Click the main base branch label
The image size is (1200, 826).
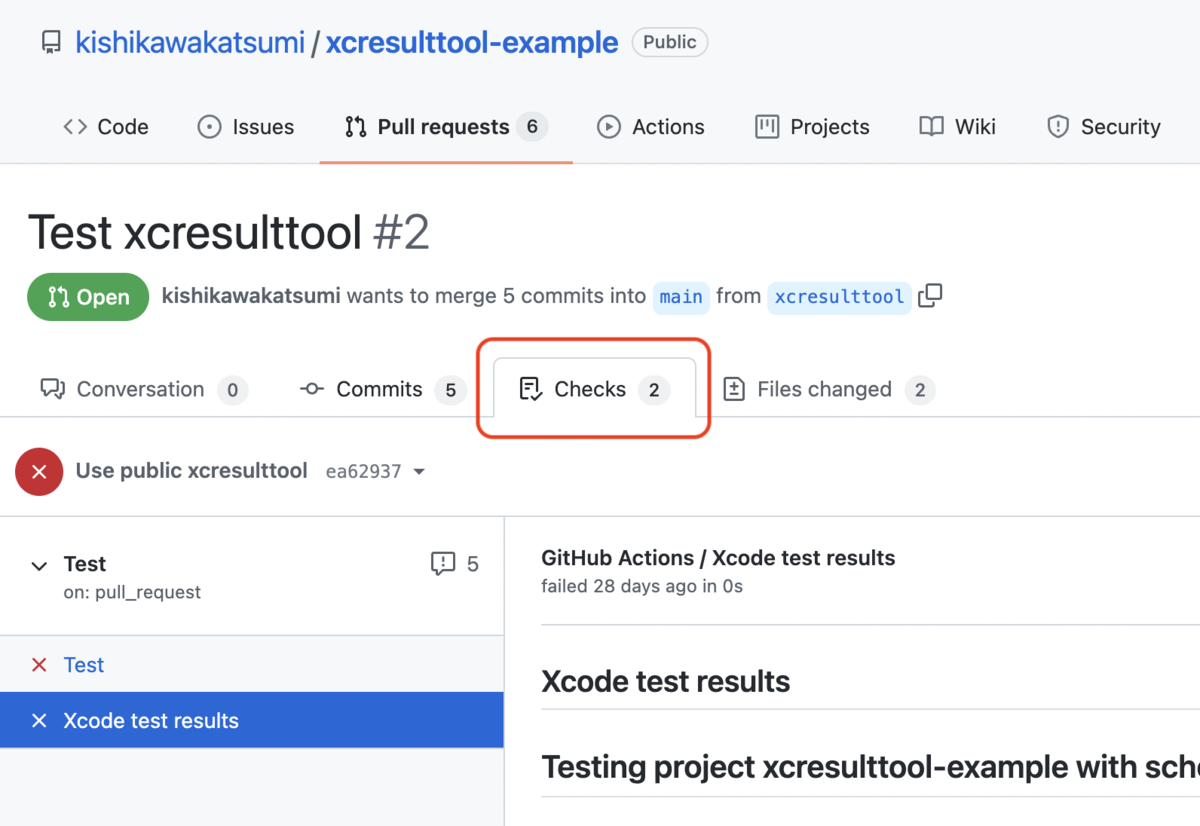click(x=681, y=297)
